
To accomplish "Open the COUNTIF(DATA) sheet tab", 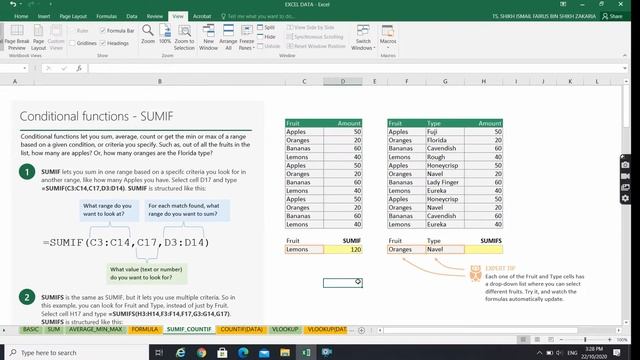I will 241,329.
